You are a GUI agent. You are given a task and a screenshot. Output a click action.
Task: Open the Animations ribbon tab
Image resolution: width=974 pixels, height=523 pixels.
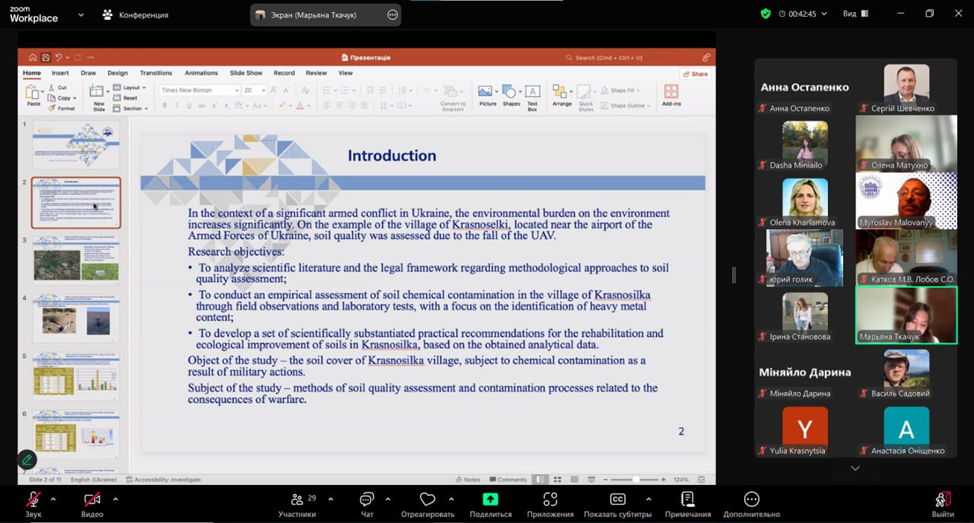tap(201, 73)
